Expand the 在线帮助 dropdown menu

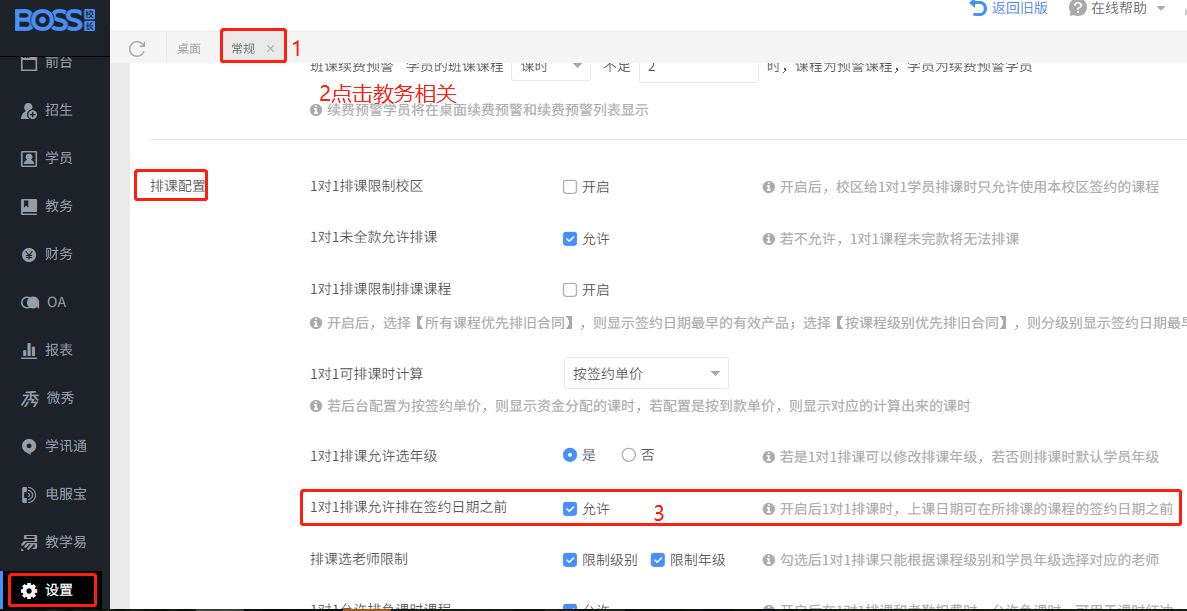pos(1118,8)
